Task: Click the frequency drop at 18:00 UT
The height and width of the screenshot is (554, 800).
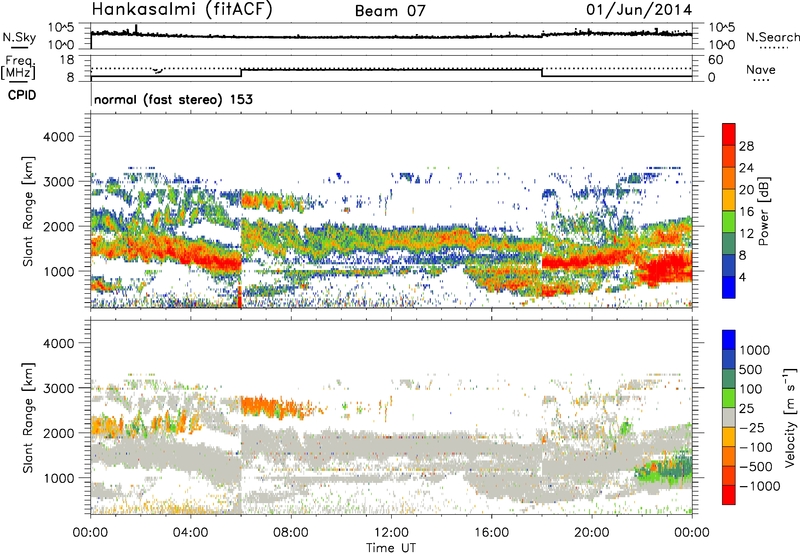Action: [542, 73]
